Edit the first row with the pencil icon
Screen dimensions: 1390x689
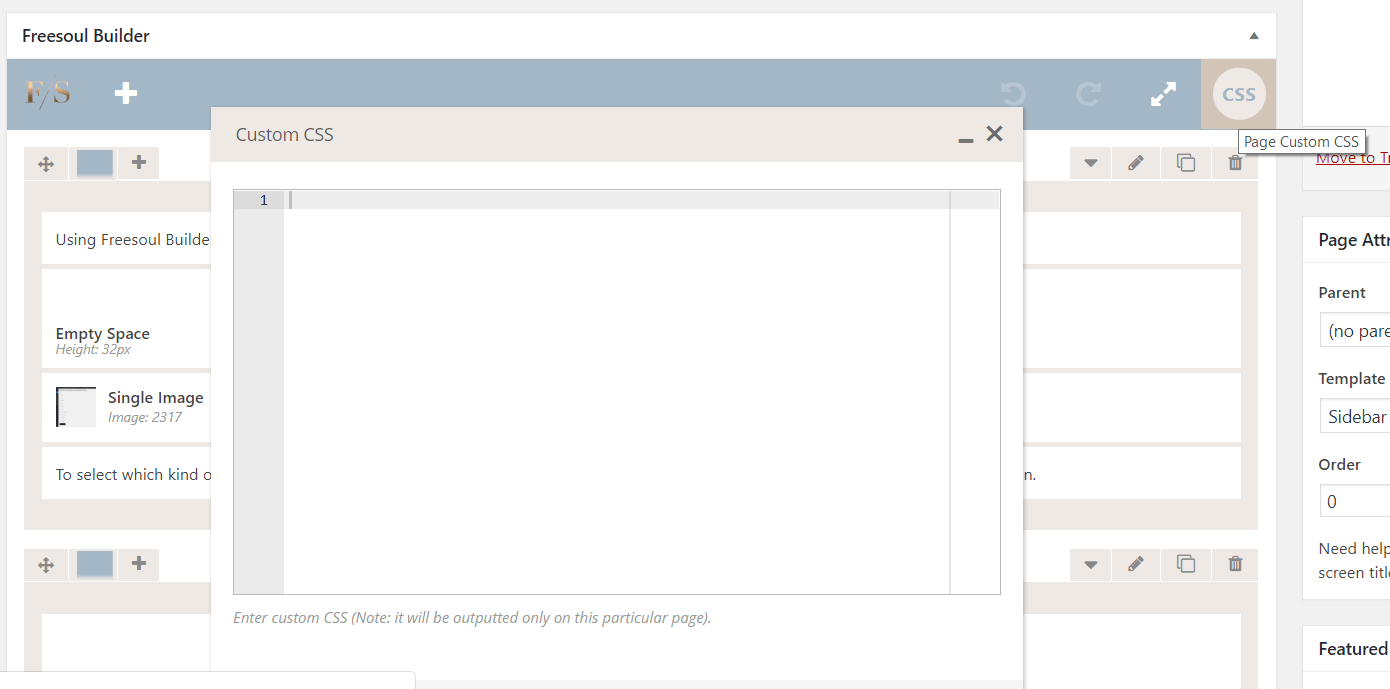coord(1136,163)
